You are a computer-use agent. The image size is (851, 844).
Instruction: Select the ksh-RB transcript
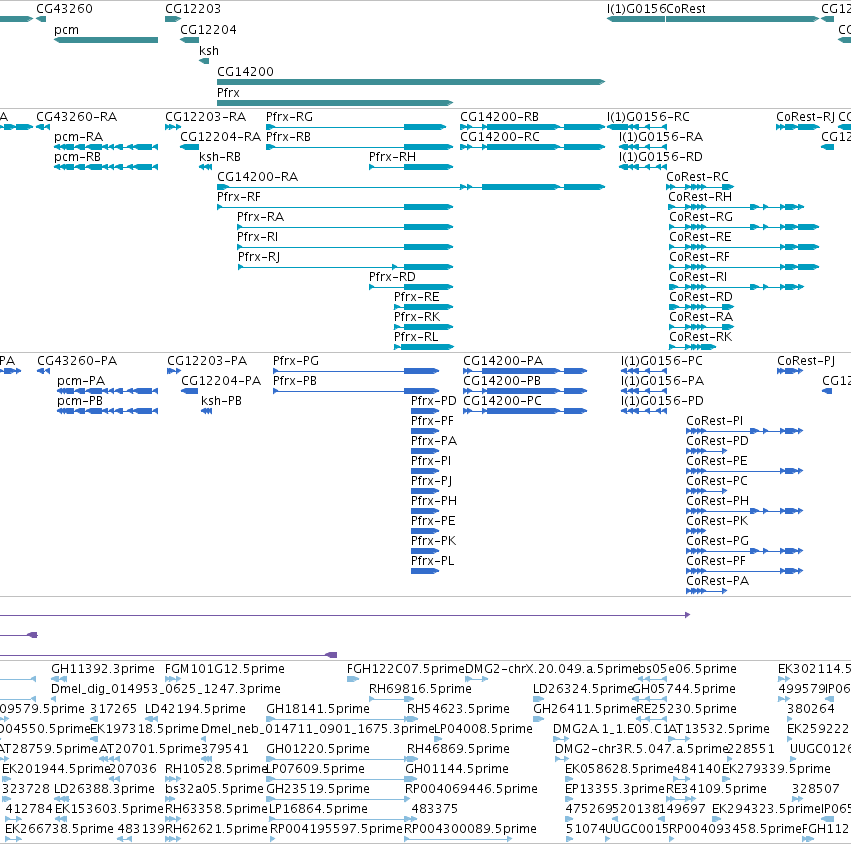pos(220,157)
